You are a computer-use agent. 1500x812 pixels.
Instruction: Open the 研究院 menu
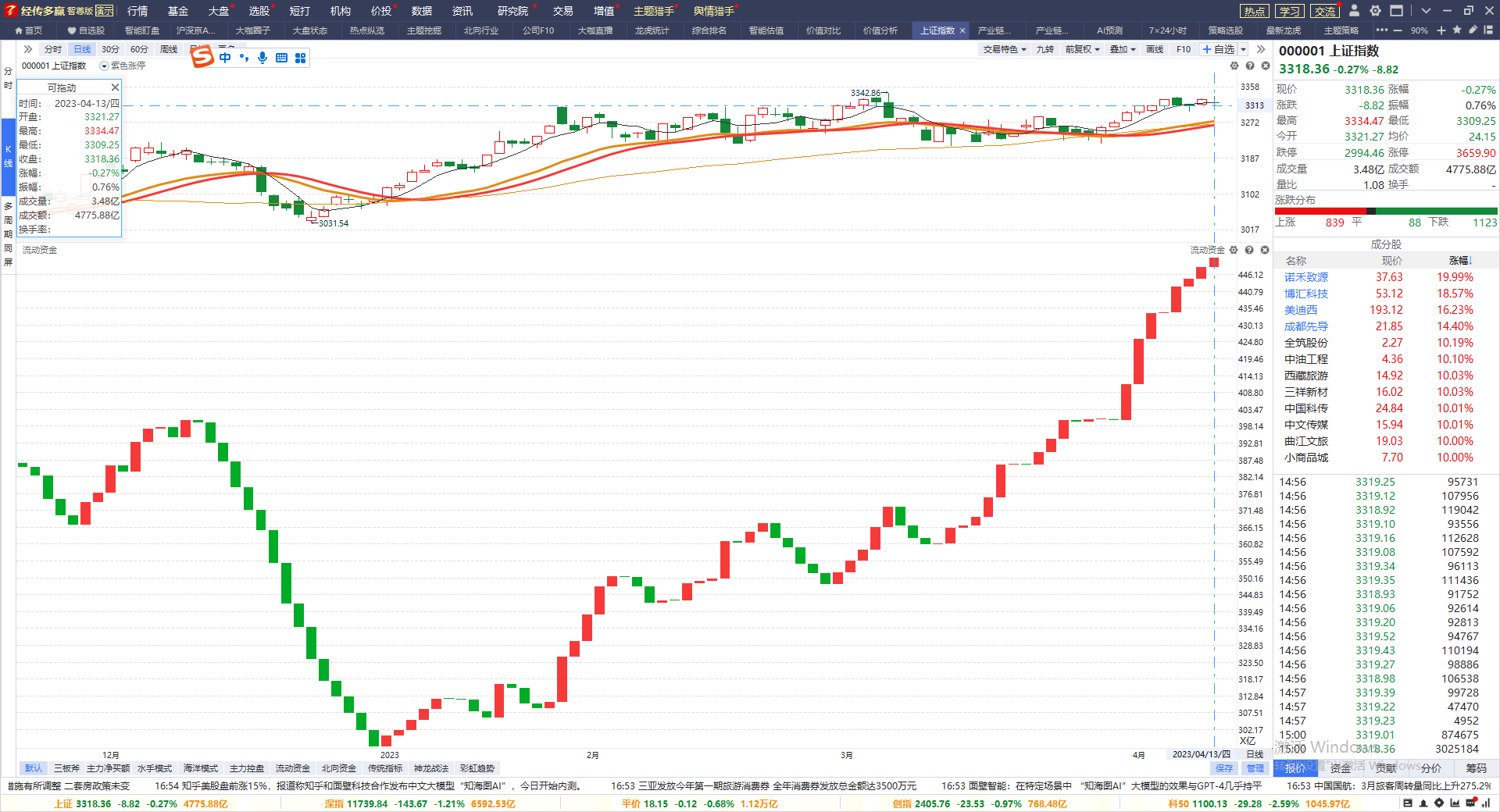[512, 11]
